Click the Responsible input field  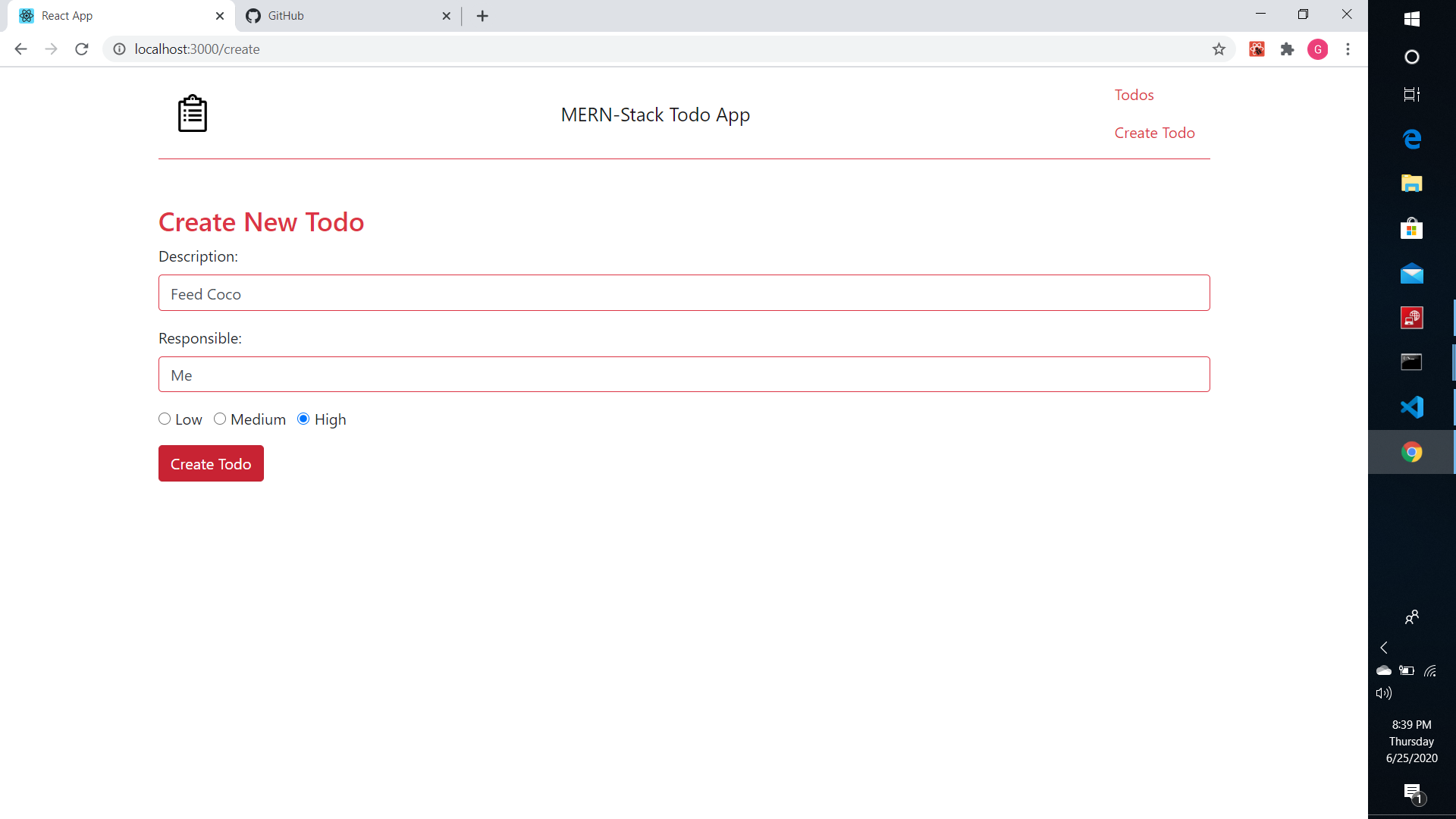click(683, 375)
